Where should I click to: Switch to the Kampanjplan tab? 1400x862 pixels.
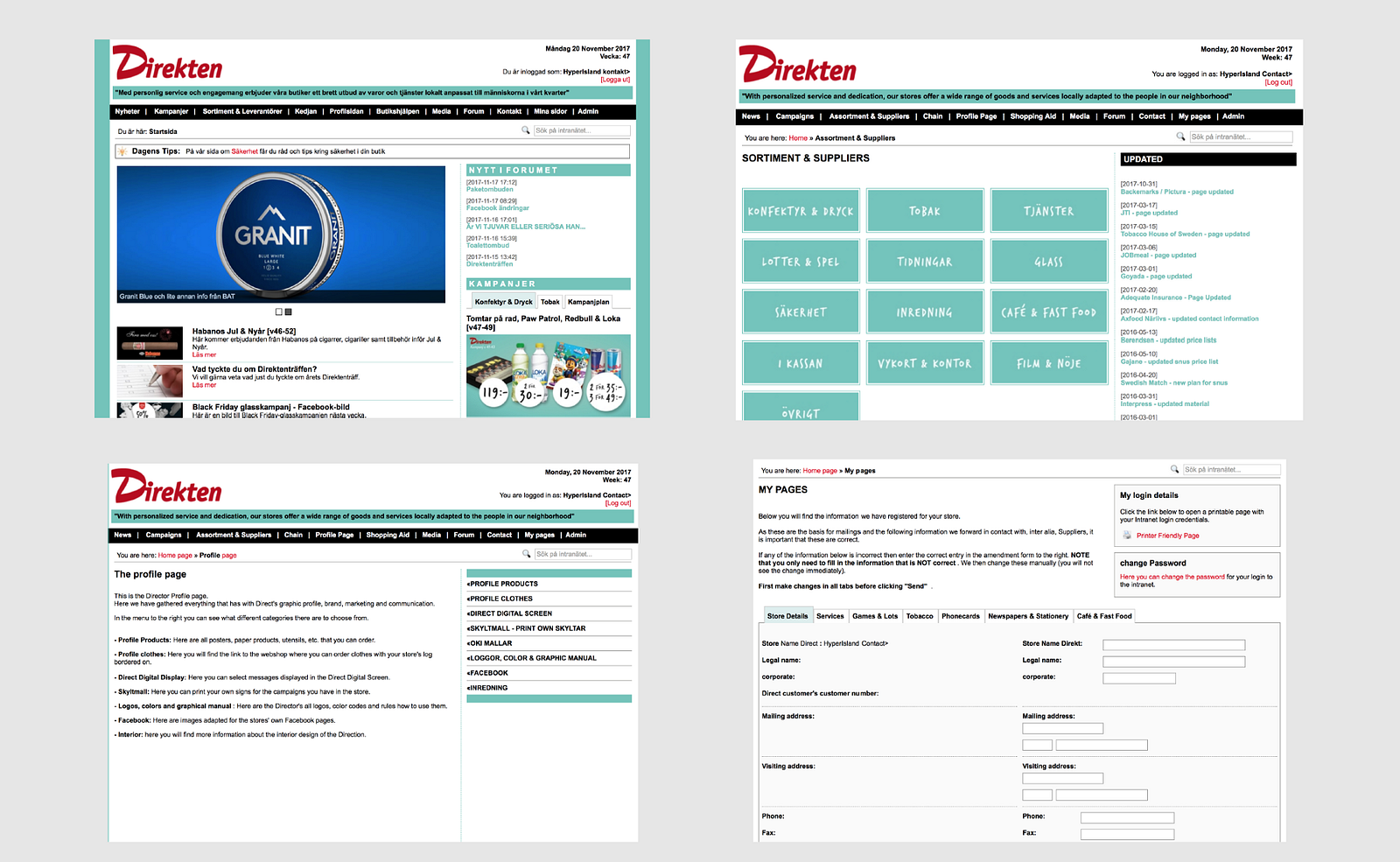[x=588, y=302]
